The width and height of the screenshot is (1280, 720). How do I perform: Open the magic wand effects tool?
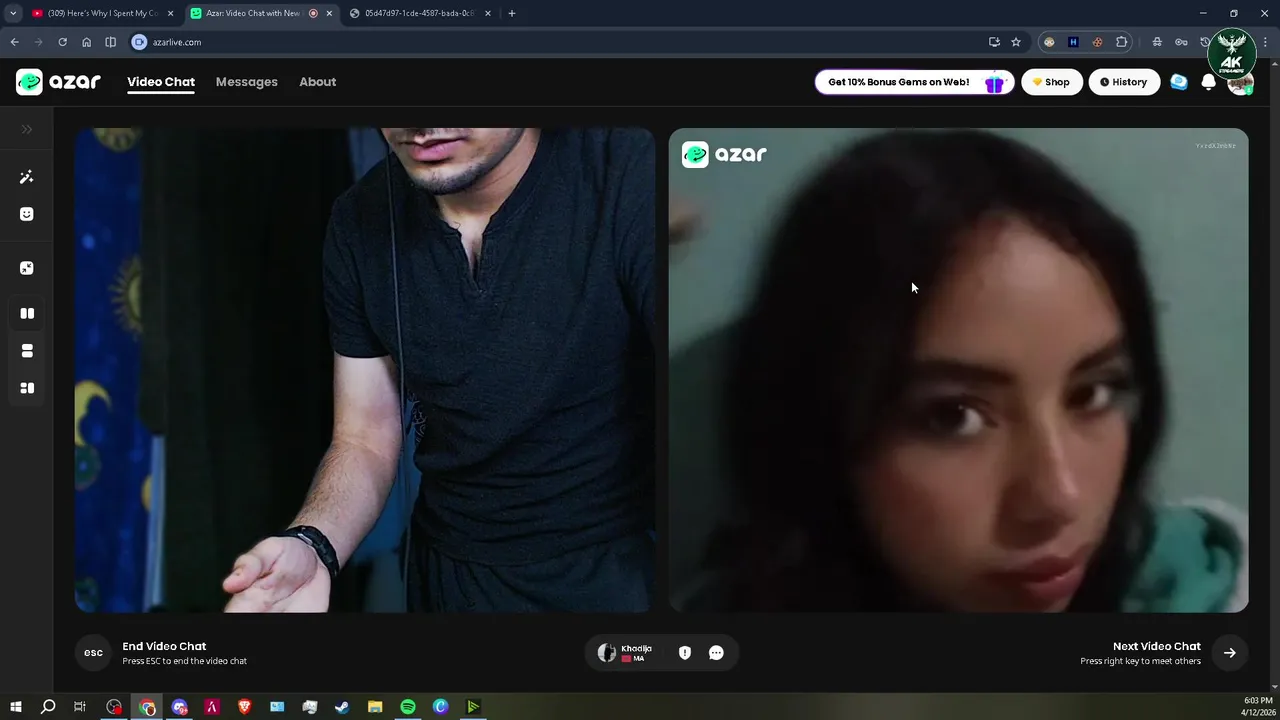point(27,177)
